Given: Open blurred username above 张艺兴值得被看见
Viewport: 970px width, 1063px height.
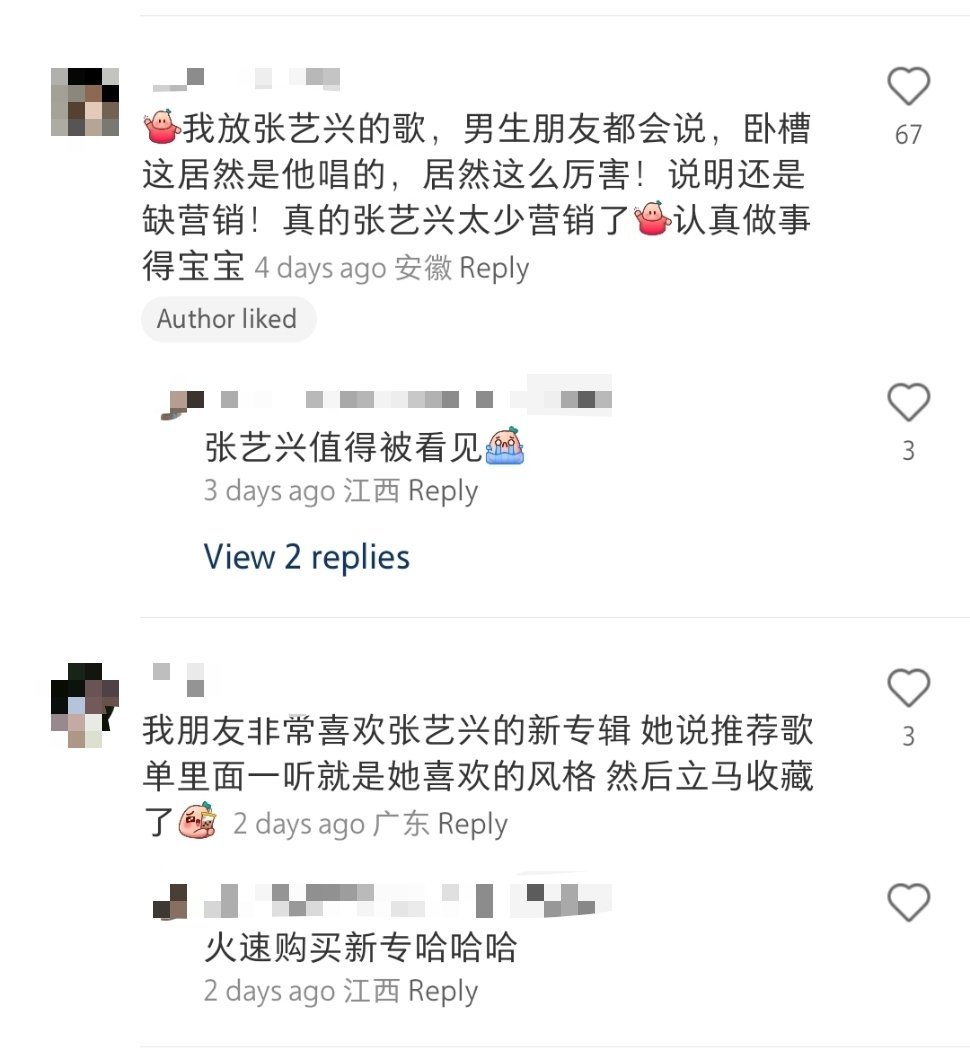Looking at the screenshot, I should [416, 399].
